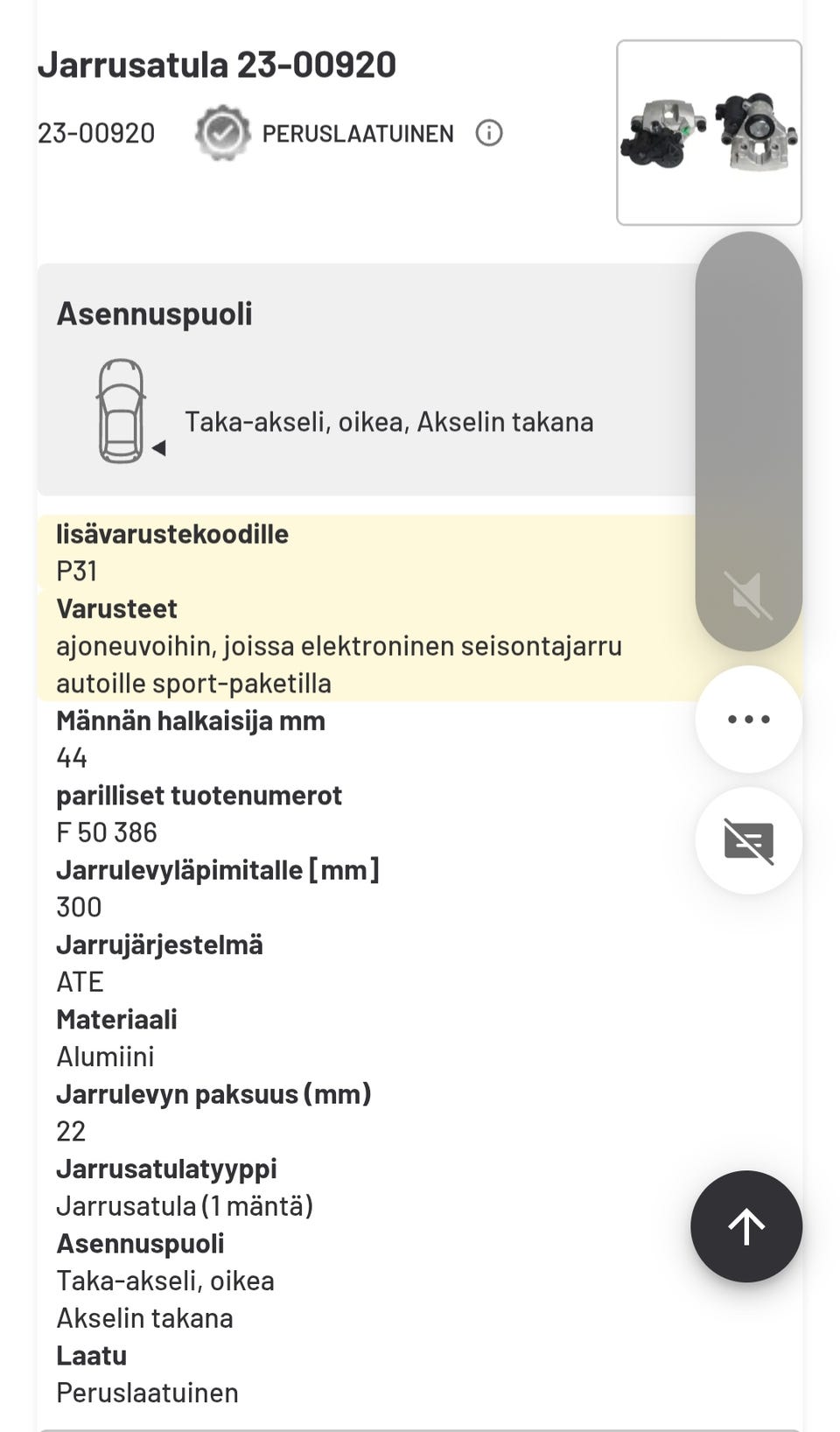This screenshot has width=840, height=1432.
Task: Toggle the captions-off button
Action: click(748, 840)
